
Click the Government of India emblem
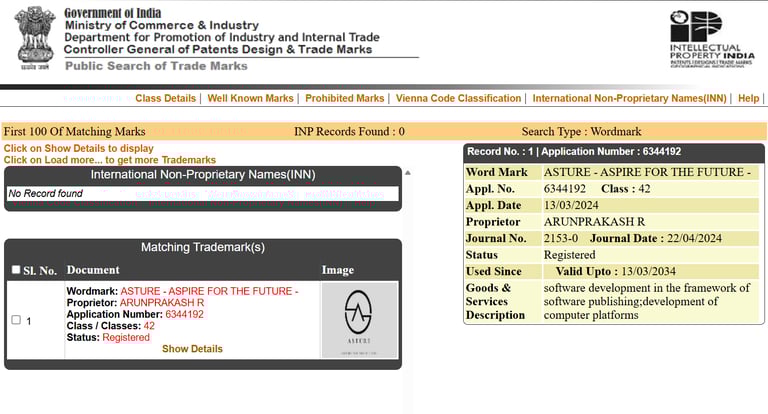point(34,38)
